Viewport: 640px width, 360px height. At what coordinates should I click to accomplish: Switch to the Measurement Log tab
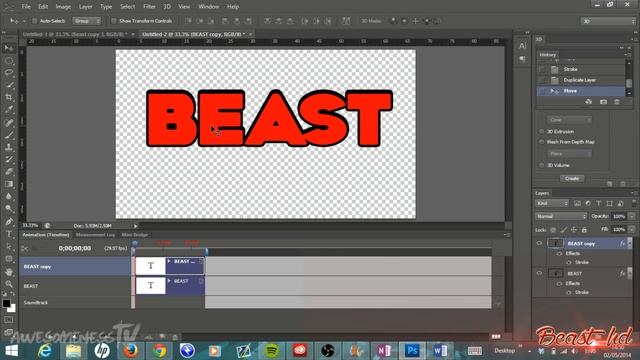click(x=96, y=235)
